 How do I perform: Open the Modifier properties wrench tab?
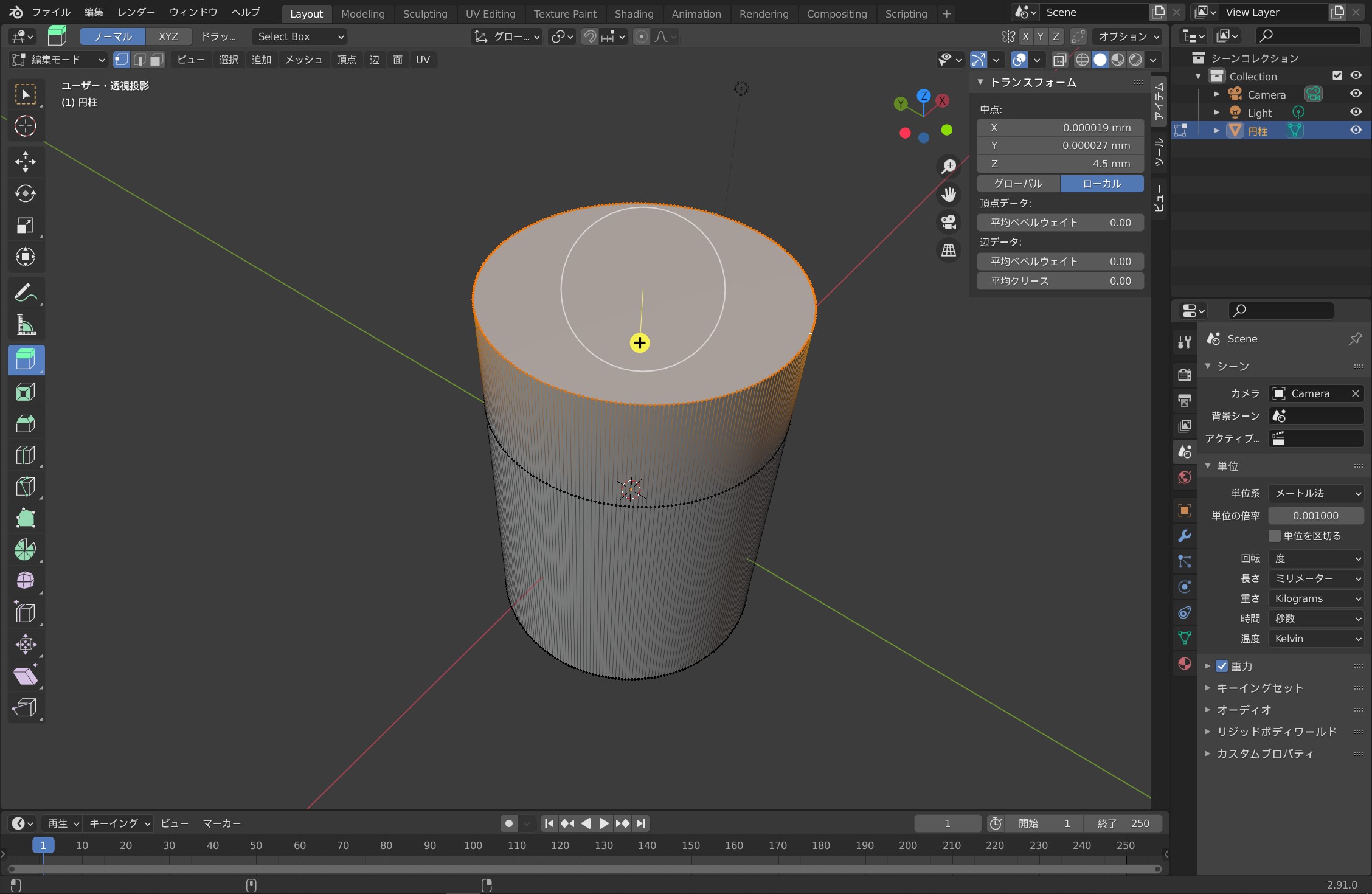(x=1184, y=536)
